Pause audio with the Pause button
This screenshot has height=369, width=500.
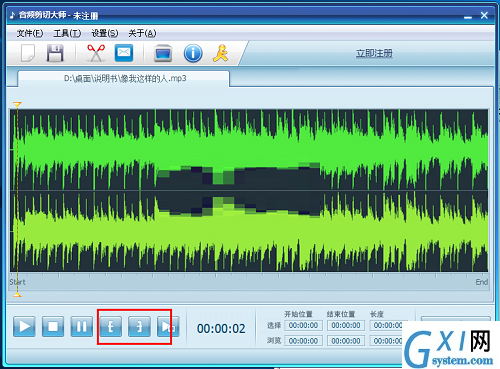point(82,326)
